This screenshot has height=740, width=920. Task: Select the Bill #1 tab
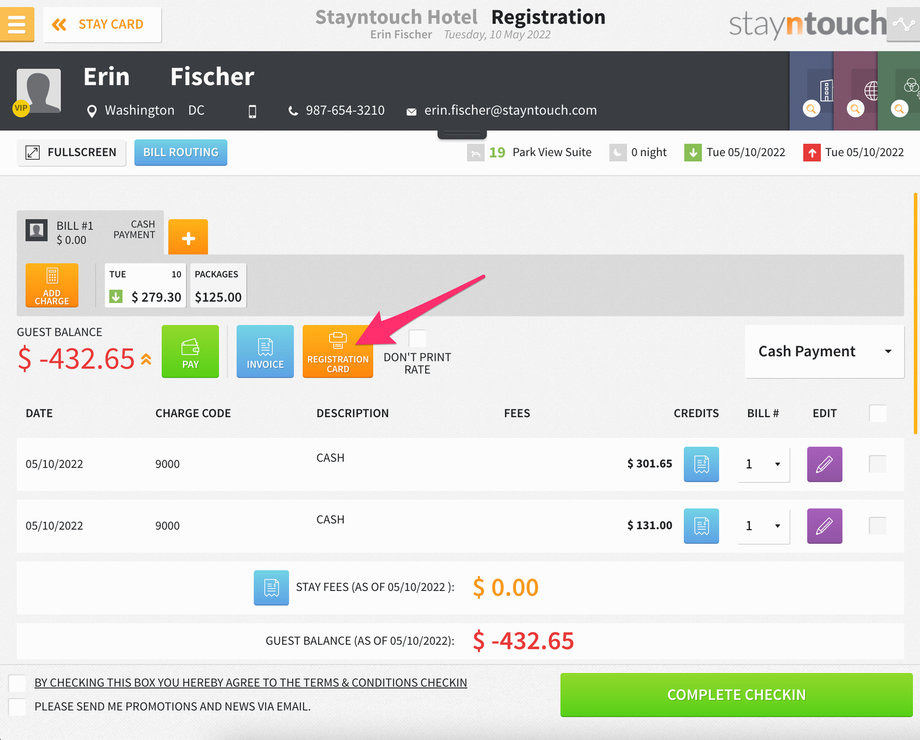click(90, 232)
